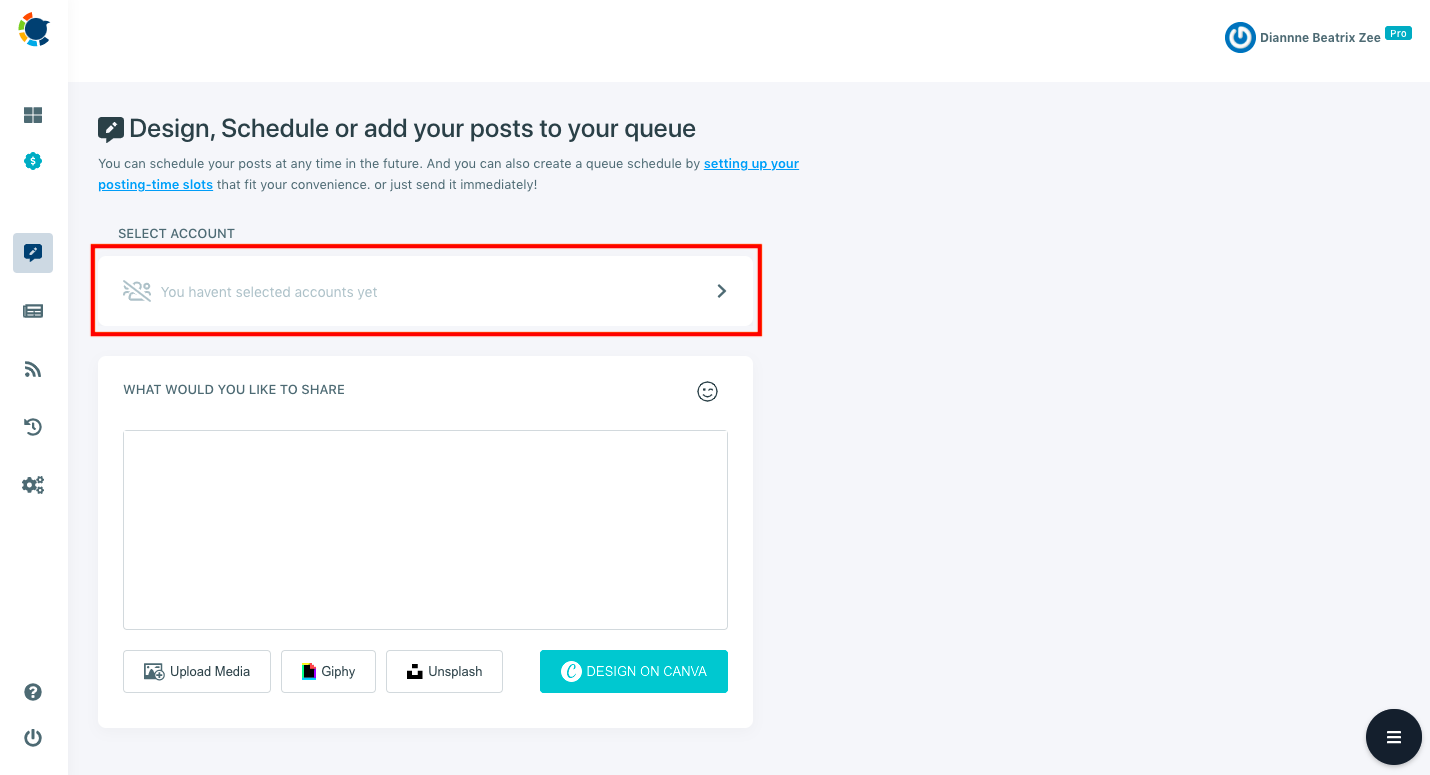This screenshot has width=1430, height=775.
Task: Open the floating hamburger menu button
Action: pos(1393,737)
